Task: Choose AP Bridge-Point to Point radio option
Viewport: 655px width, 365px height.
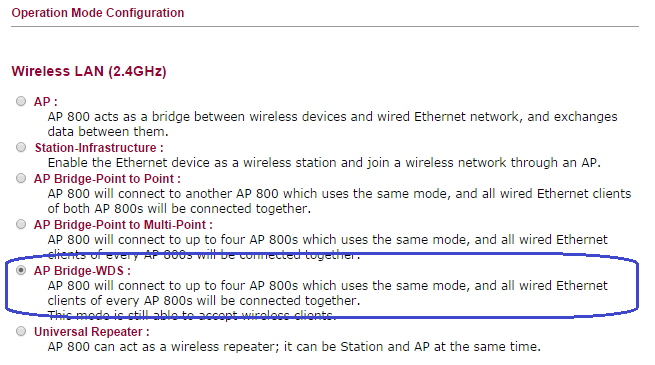Action: pos(21,178)
